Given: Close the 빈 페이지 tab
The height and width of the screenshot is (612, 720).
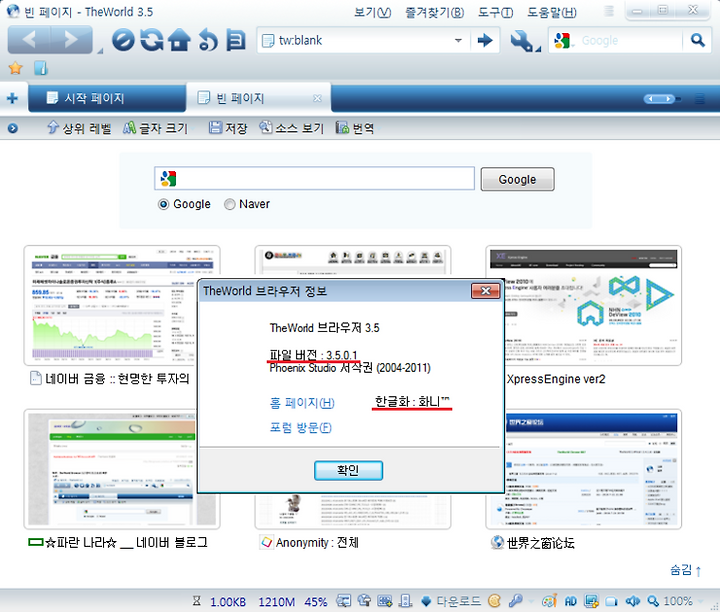Looking at the screenshot, I should click(317, 98).
